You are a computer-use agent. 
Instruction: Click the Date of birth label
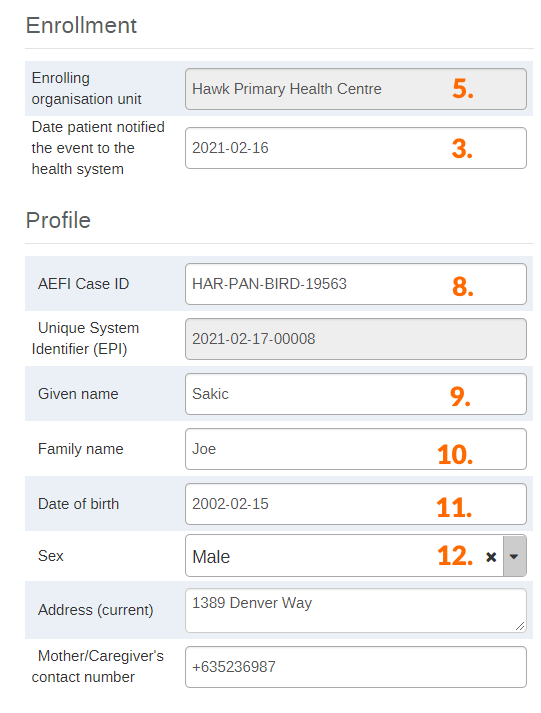tap(78, 504)
